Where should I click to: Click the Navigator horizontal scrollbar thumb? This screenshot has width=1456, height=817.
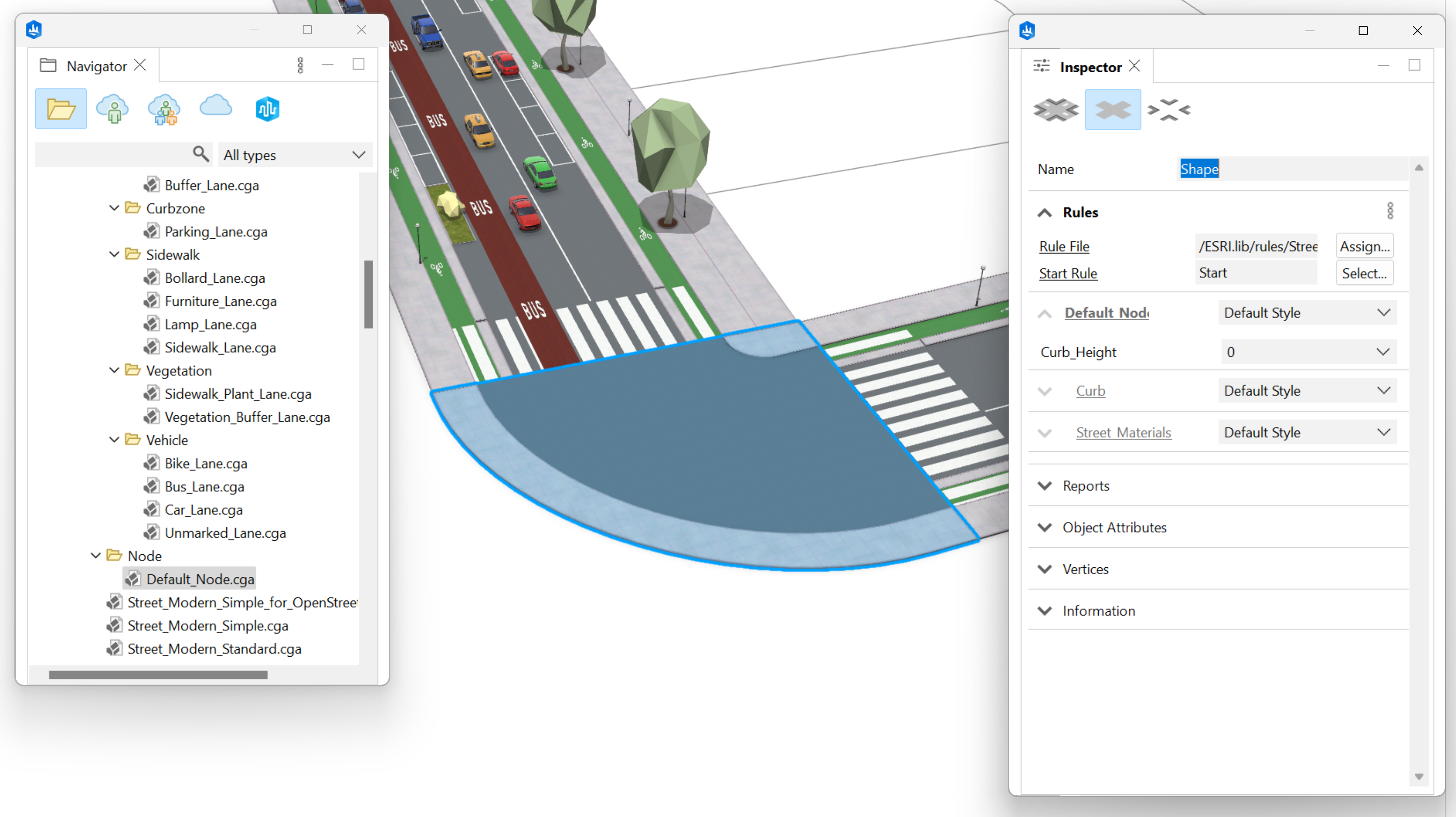tap(158, 675)
